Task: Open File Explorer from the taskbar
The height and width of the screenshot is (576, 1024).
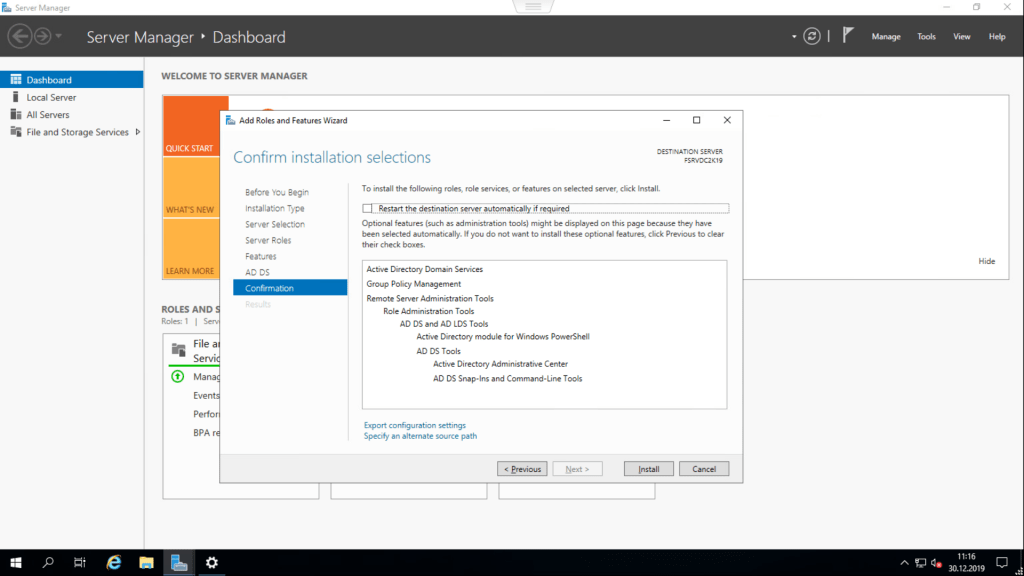Action: tap(146, 563)
